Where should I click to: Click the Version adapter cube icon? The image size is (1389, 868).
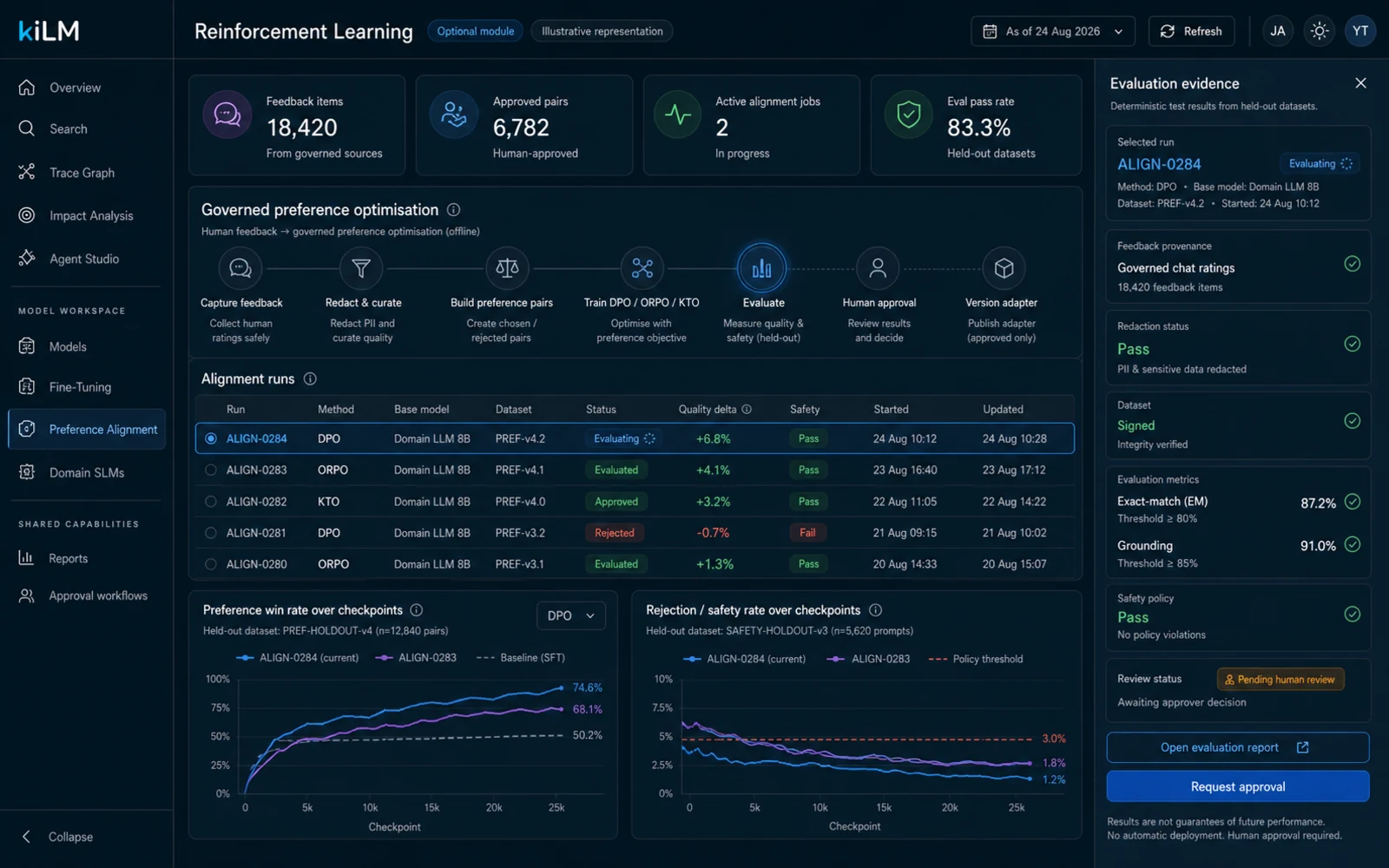point(1004,268)
